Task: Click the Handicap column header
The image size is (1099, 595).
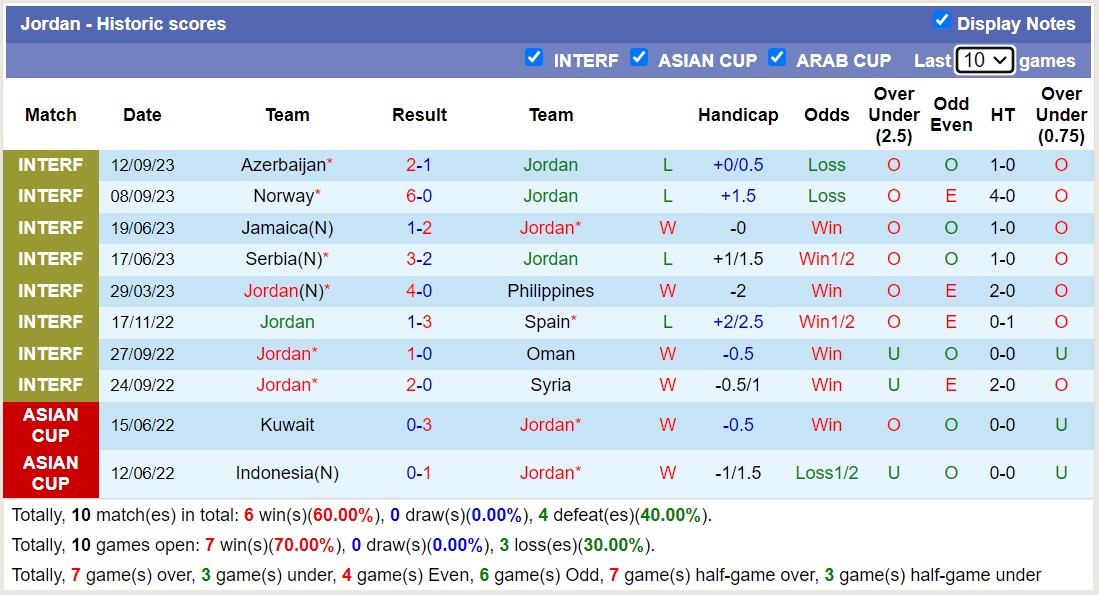Action: coord(738,115)
